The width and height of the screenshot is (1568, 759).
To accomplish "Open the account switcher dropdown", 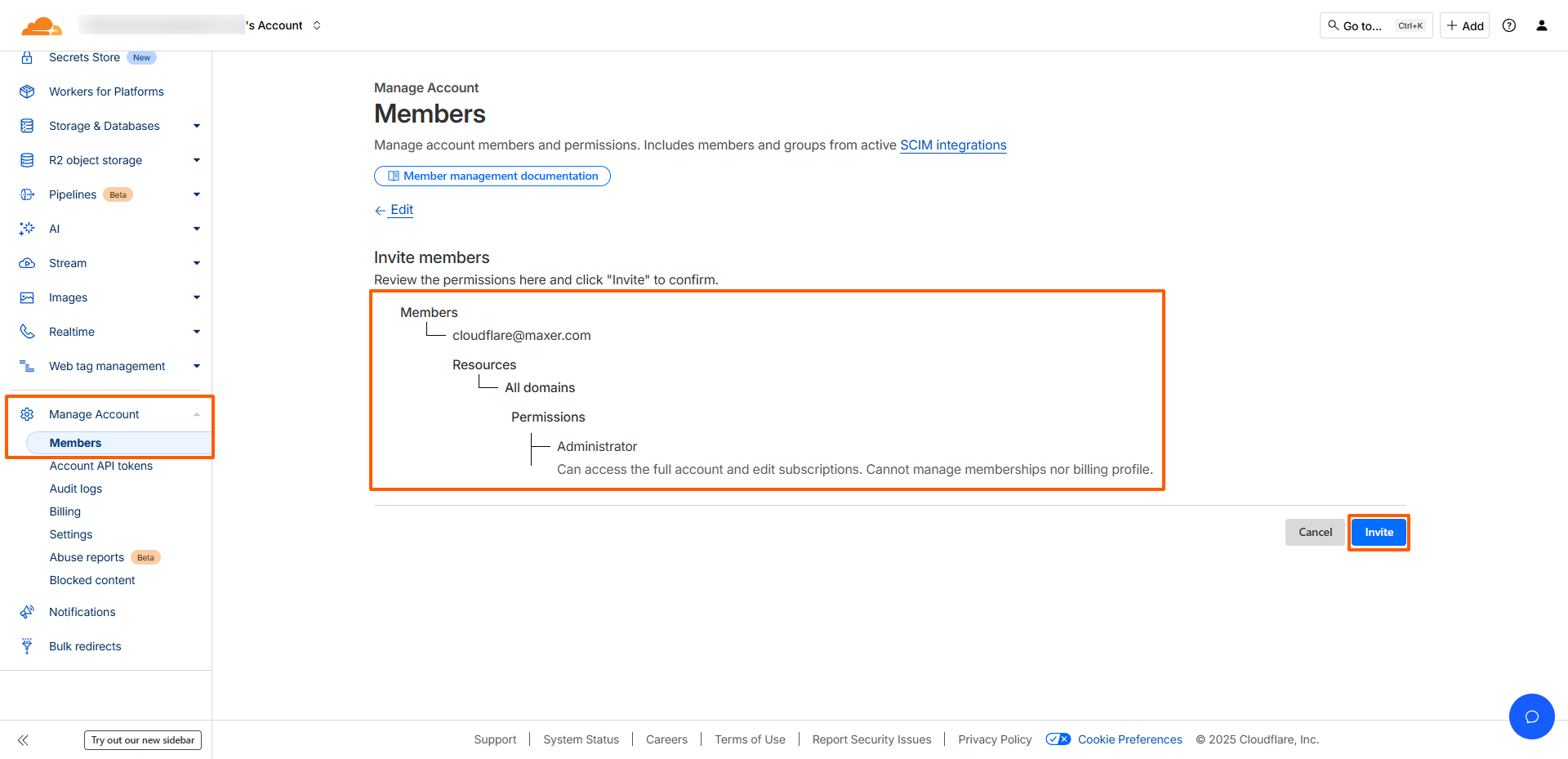I will 317,25.
